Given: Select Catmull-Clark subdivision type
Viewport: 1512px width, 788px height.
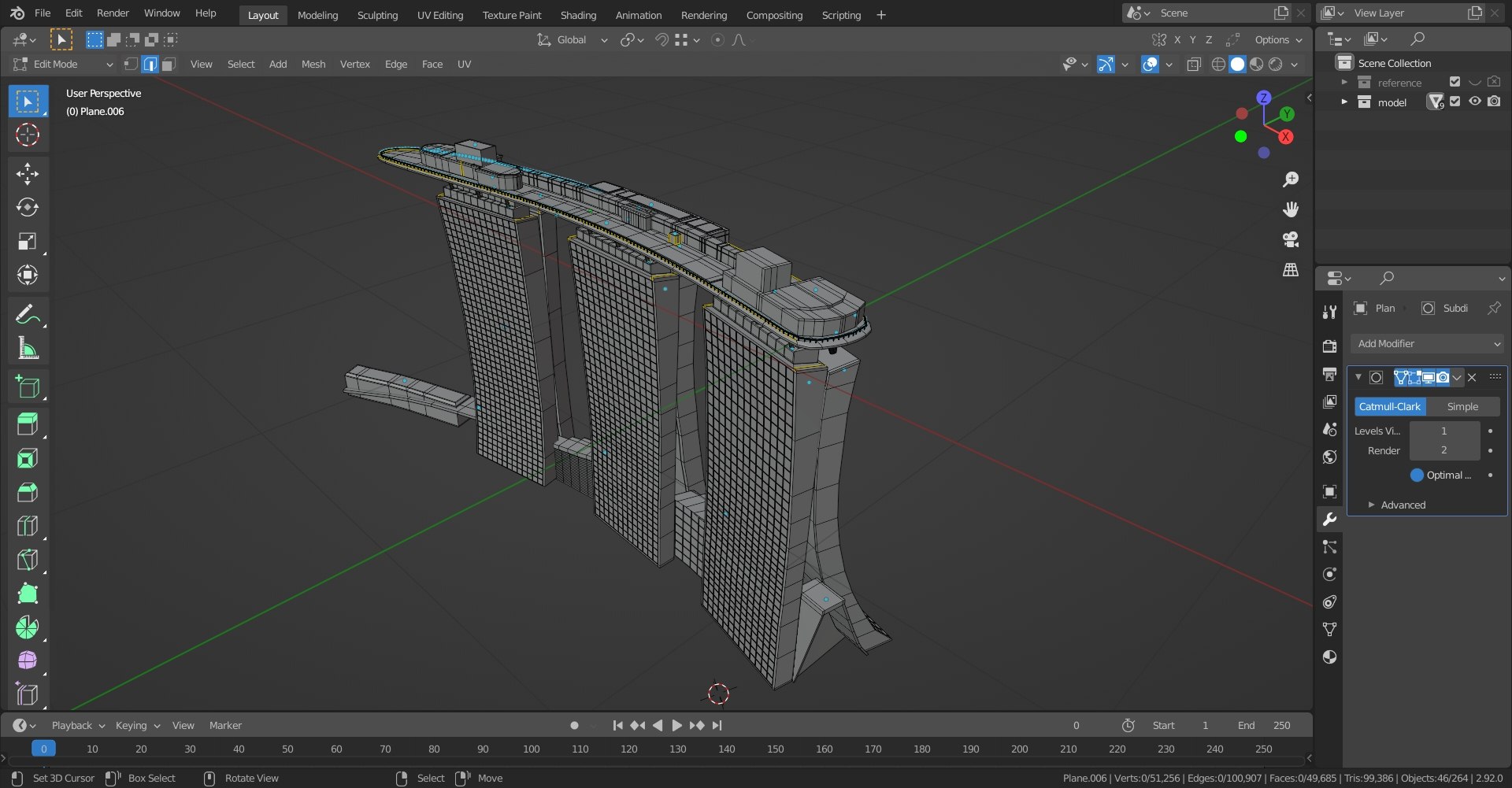Looking at the screenshot, I should [x=1390, y=407].
